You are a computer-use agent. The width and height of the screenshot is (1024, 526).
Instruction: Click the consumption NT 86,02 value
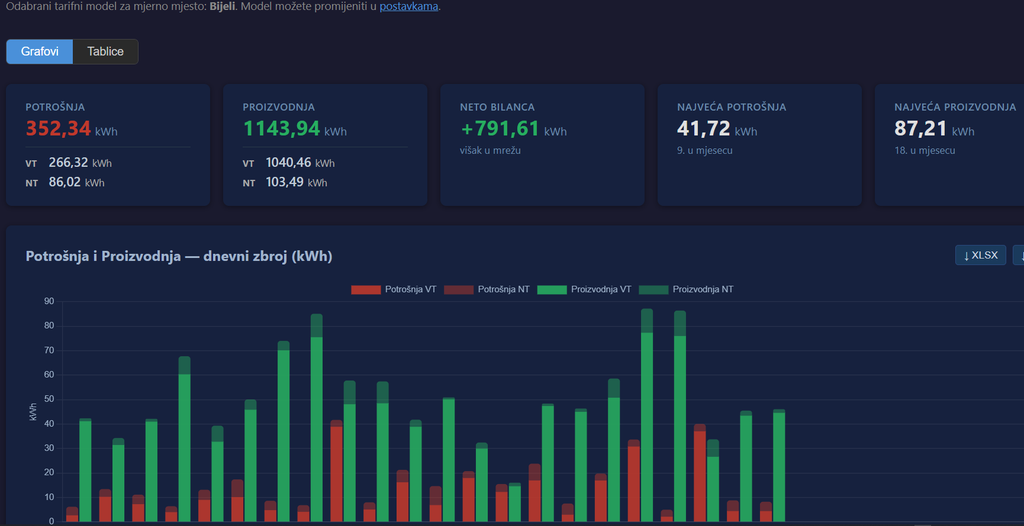pos(65,182)
